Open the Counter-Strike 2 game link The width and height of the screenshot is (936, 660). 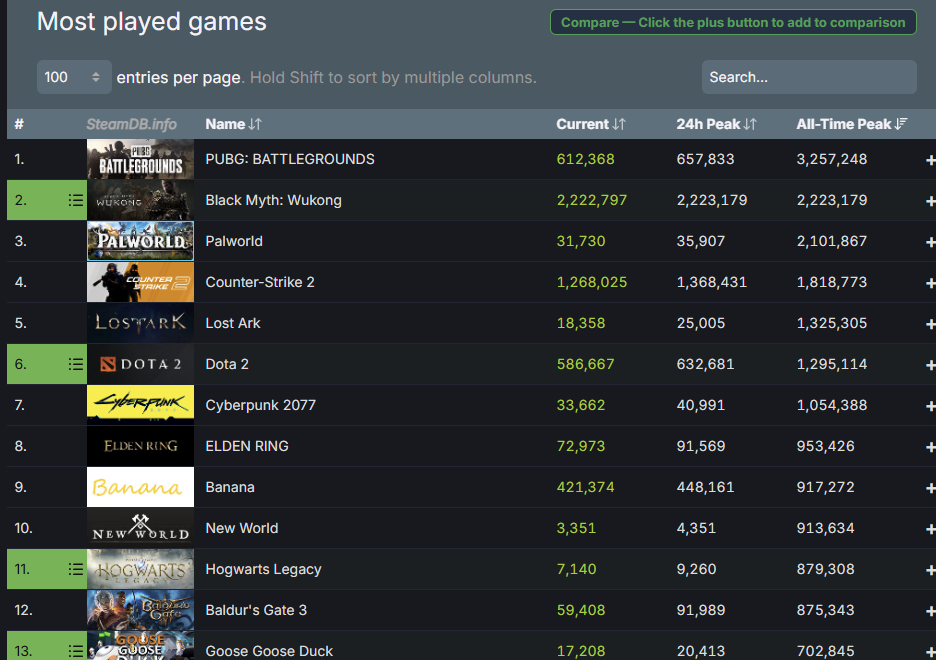(260, 282)
